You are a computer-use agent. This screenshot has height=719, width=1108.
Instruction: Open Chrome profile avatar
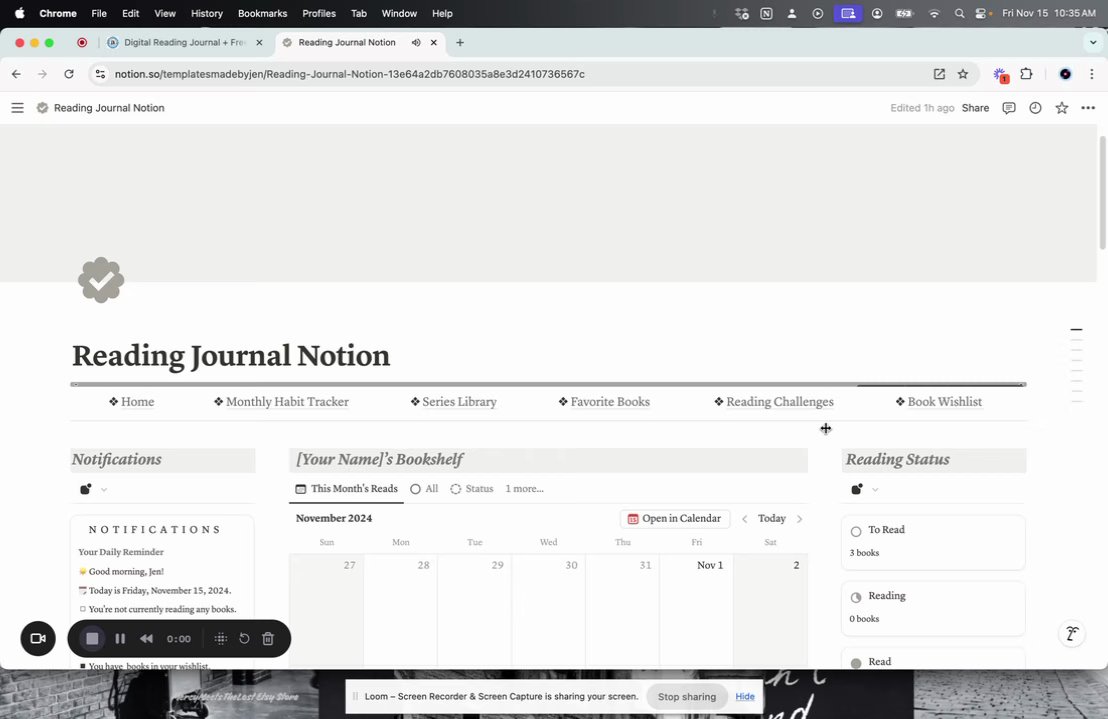point(1065,74)
